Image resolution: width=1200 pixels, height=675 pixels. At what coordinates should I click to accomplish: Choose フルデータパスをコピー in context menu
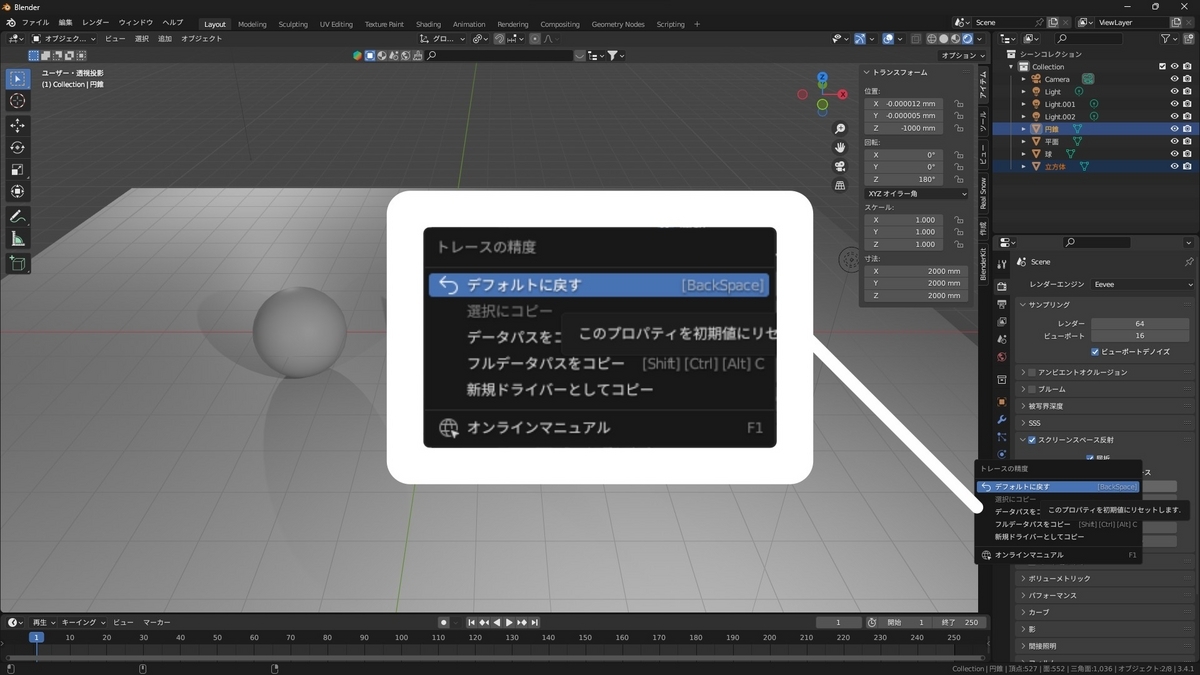1058,524
